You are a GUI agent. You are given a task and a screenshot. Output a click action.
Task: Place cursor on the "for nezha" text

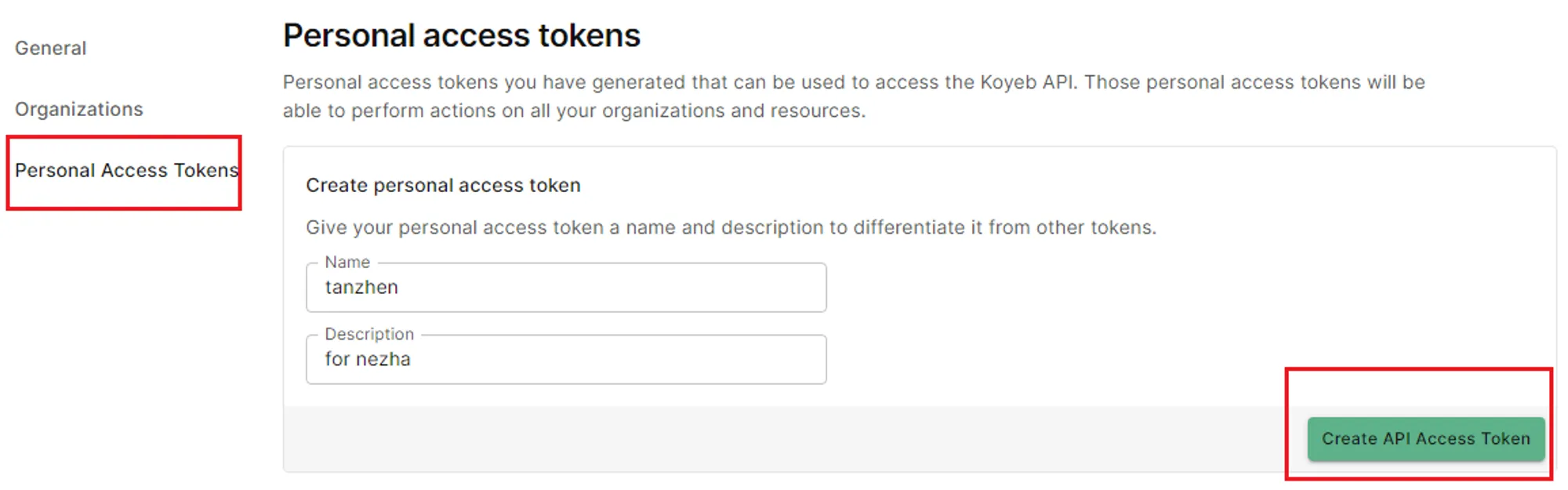click(368, 360)
